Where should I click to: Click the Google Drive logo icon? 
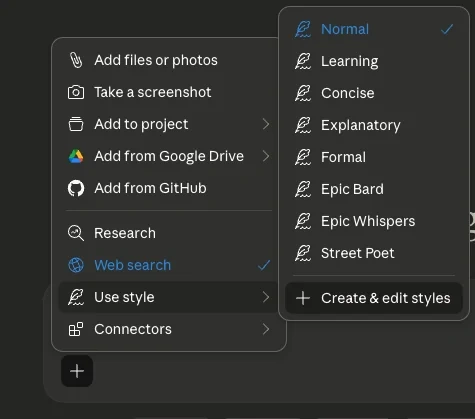76,156
